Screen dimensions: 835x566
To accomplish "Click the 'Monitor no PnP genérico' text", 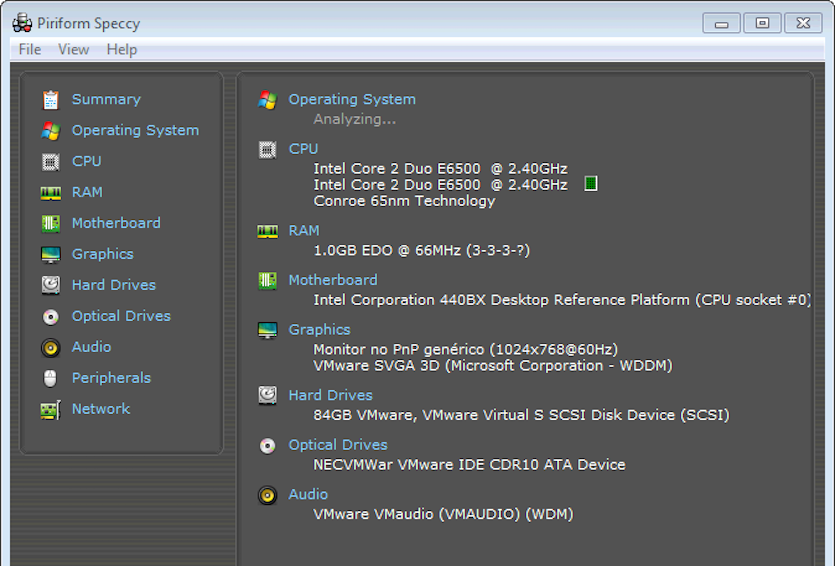I will [x=399, y=350].
